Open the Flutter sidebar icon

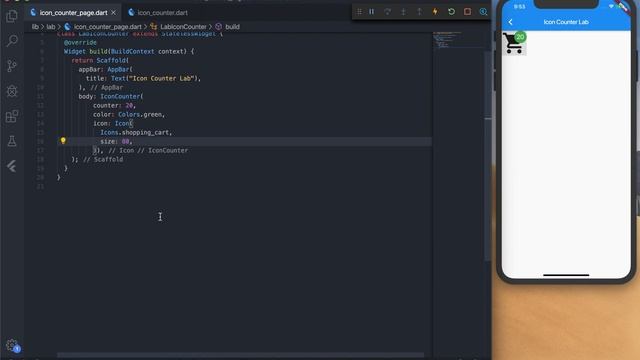pos(12,166)
